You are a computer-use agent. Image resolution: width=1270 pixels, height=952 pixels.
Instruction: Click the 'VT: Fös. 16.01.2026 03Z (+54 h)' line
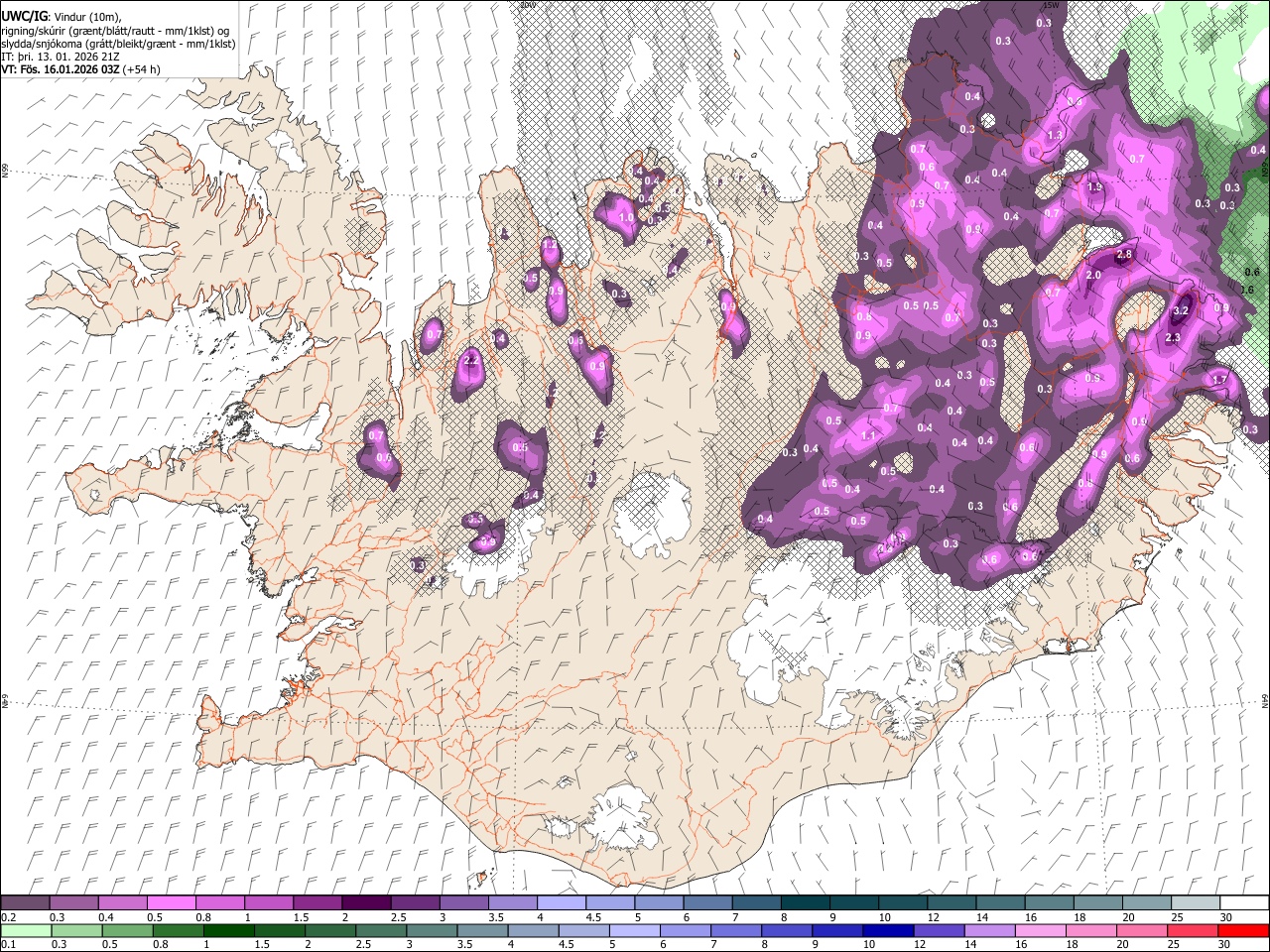[81, 69]
